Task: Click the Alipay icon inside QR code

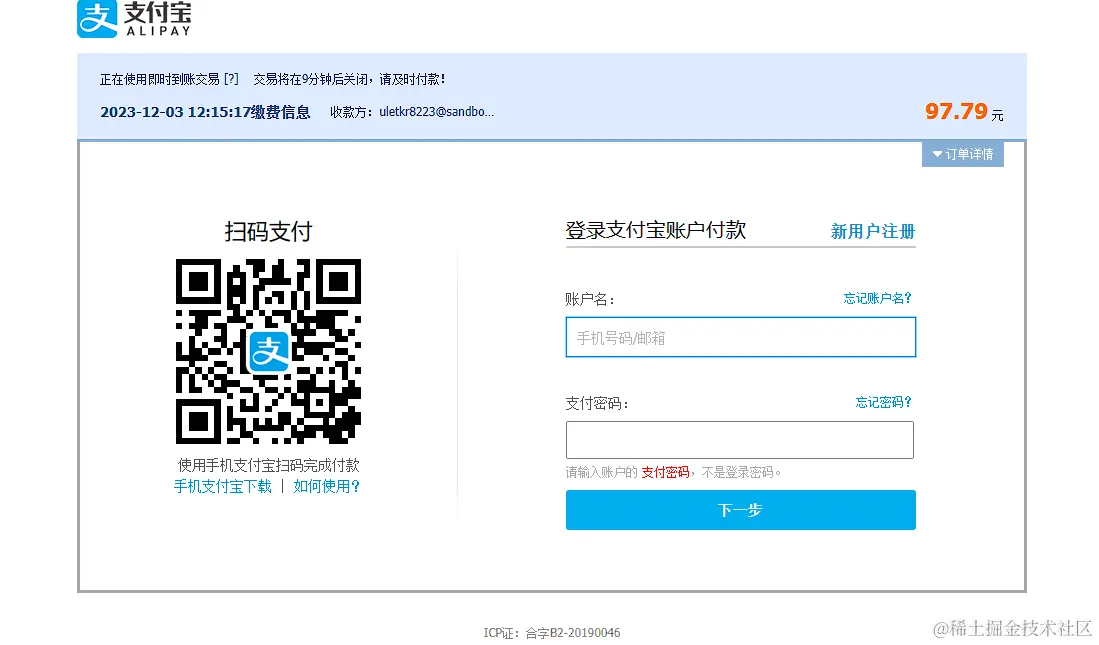Action: coord(268,351)
